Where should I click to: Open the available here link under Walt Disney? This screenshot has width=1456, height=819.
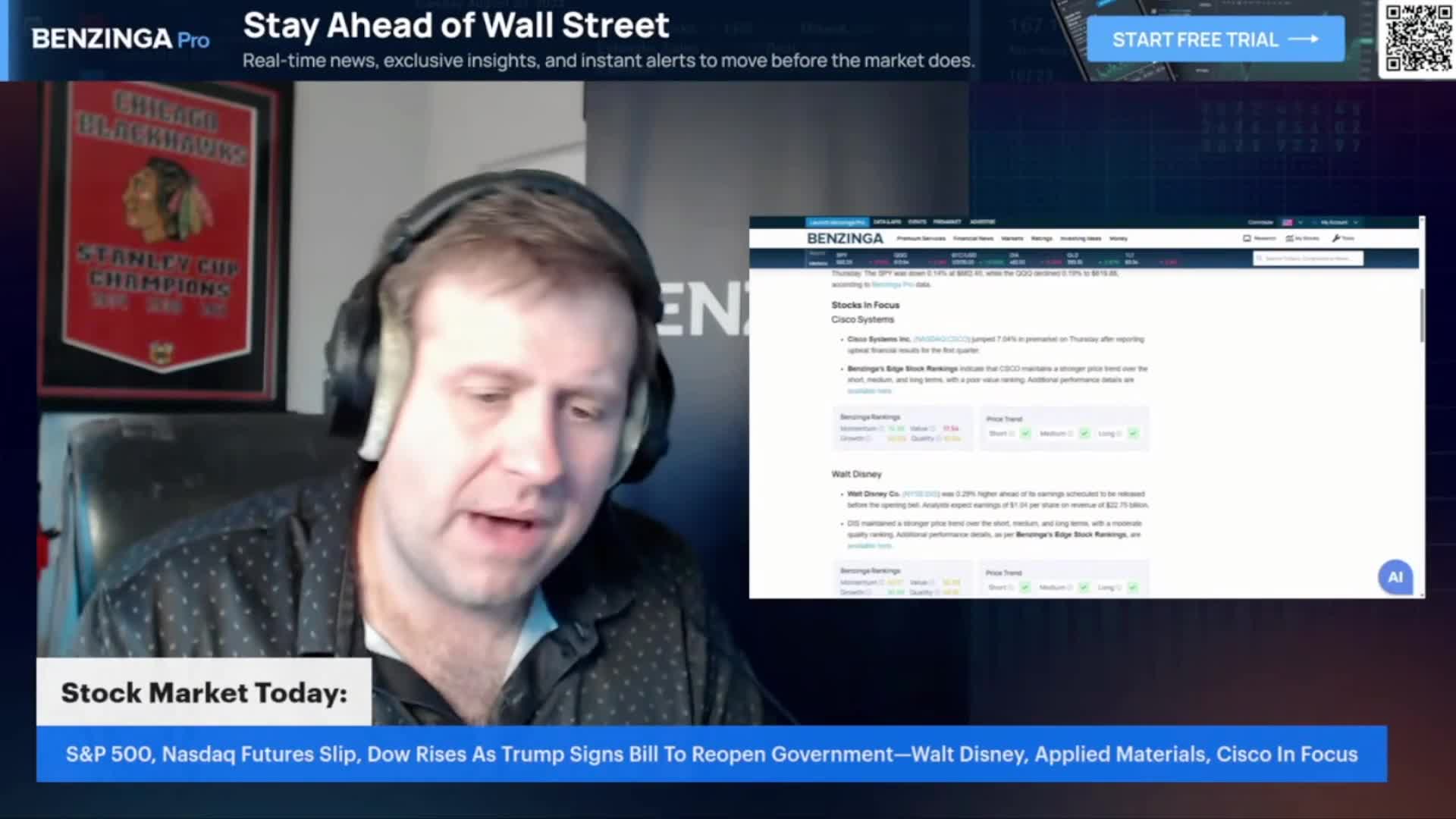[x=870, y=545]
